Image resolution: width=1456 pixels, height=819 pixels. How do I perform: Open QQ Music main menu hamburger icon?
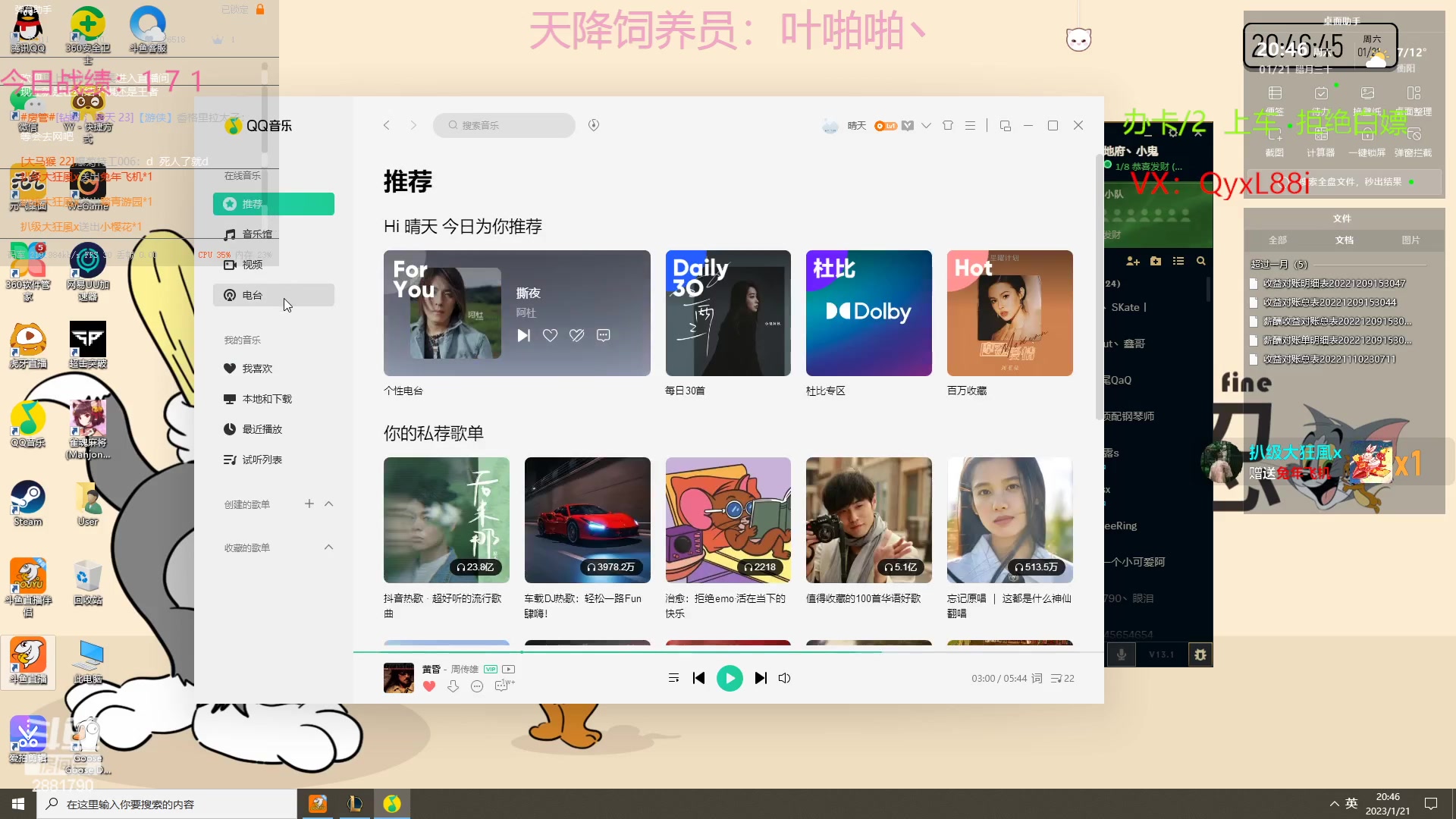tap(970, 125)
